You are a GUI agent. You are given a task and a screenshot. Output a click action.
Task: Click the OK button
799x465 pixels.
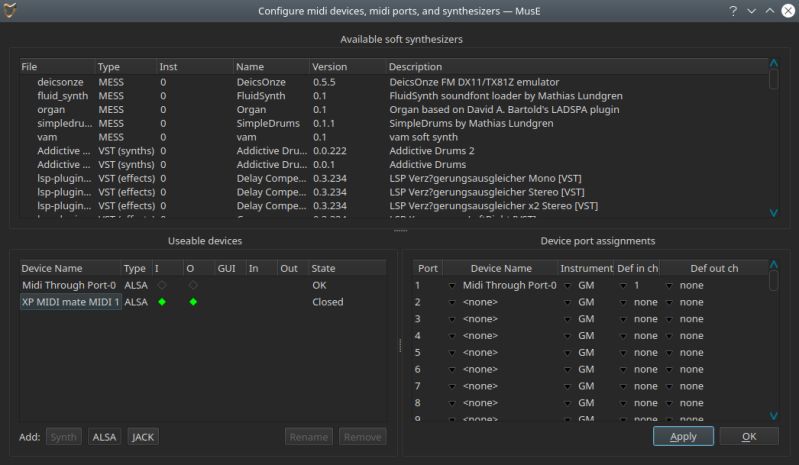pos(749,436)
